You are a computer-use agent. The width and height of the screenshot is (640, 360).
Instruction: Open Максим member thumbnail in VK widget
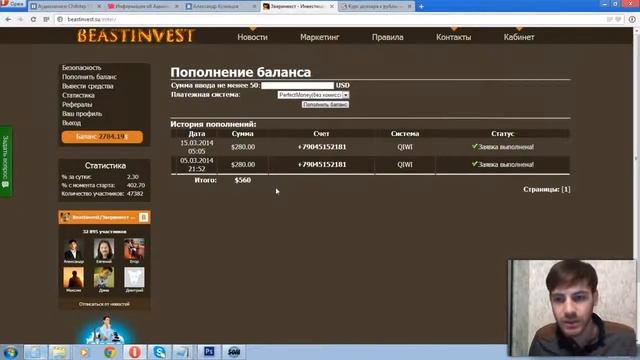coord(74,278)
